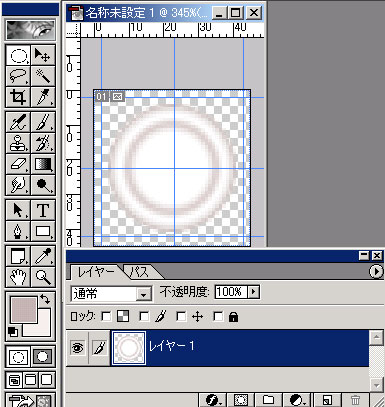Viewport: 385px width, 407px height.
Task: Open foreground color picker swatch
Action: tap(24, 310)
